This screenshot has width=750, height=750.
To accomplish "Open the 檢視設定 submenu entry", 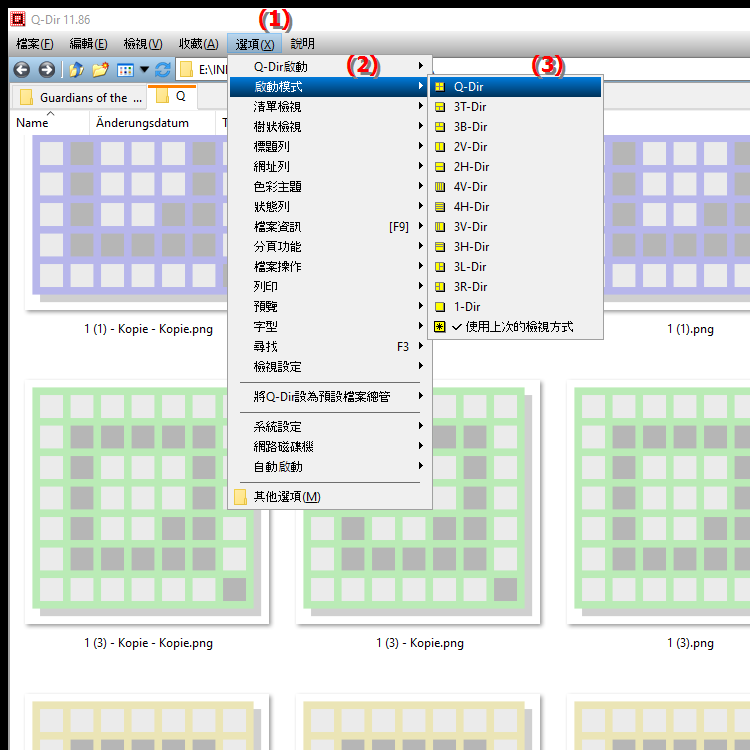I will tap(330, 367).
